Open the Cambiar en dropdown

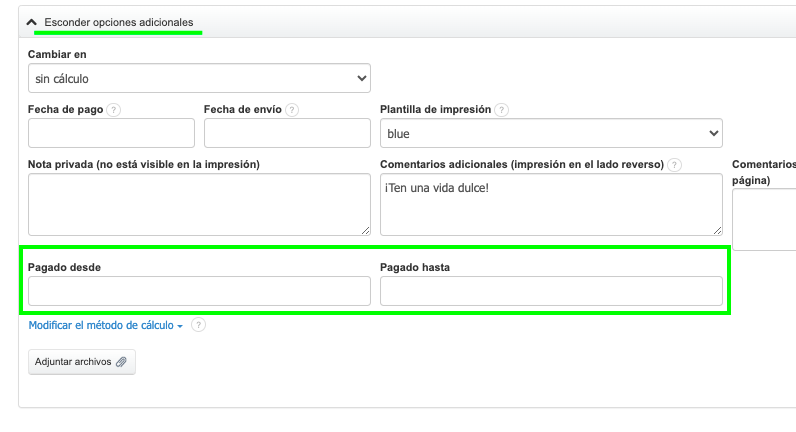[199, 78]
